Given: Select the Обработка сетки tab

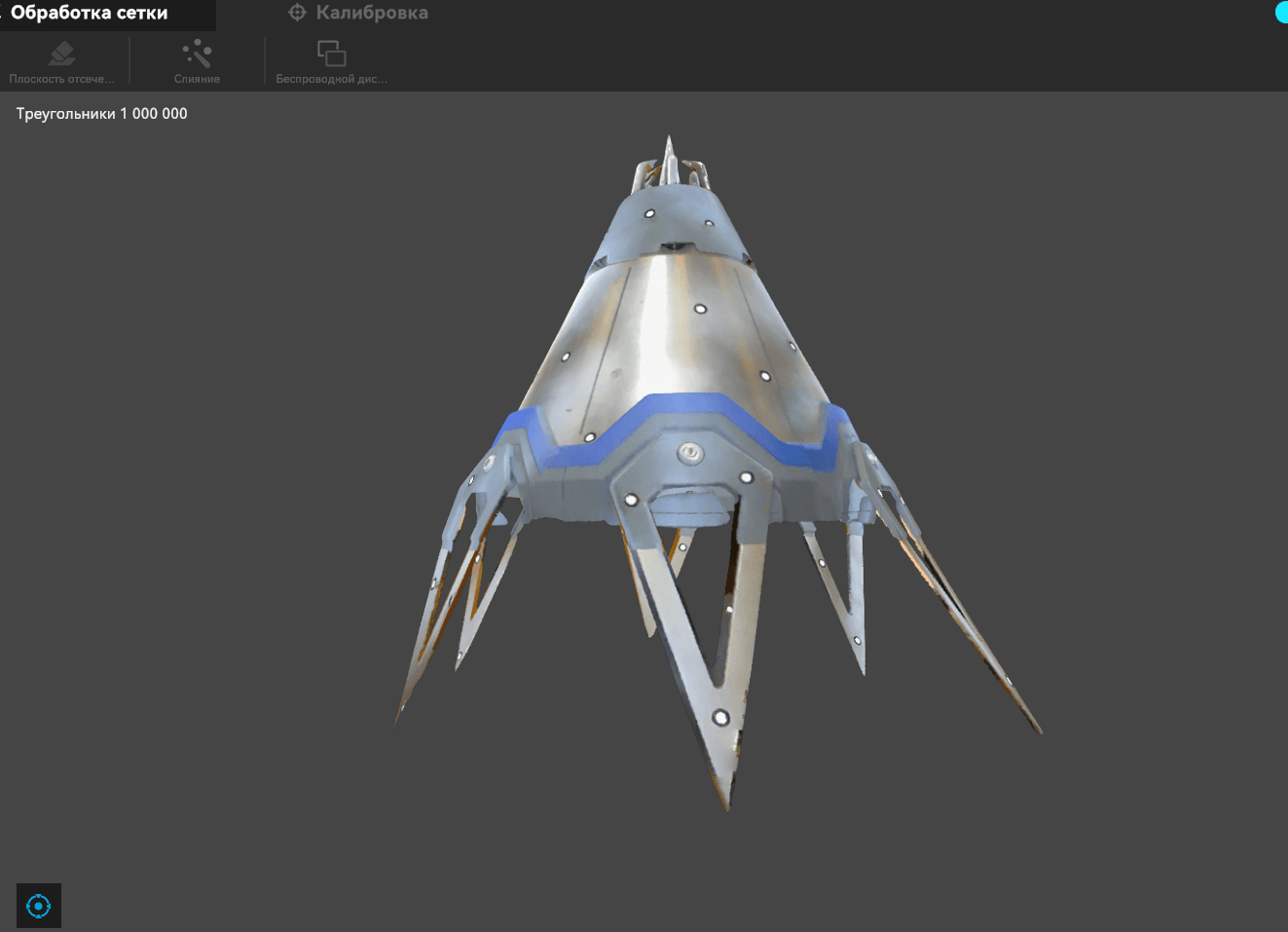Looking at the screenshot, I should point(90,14).
